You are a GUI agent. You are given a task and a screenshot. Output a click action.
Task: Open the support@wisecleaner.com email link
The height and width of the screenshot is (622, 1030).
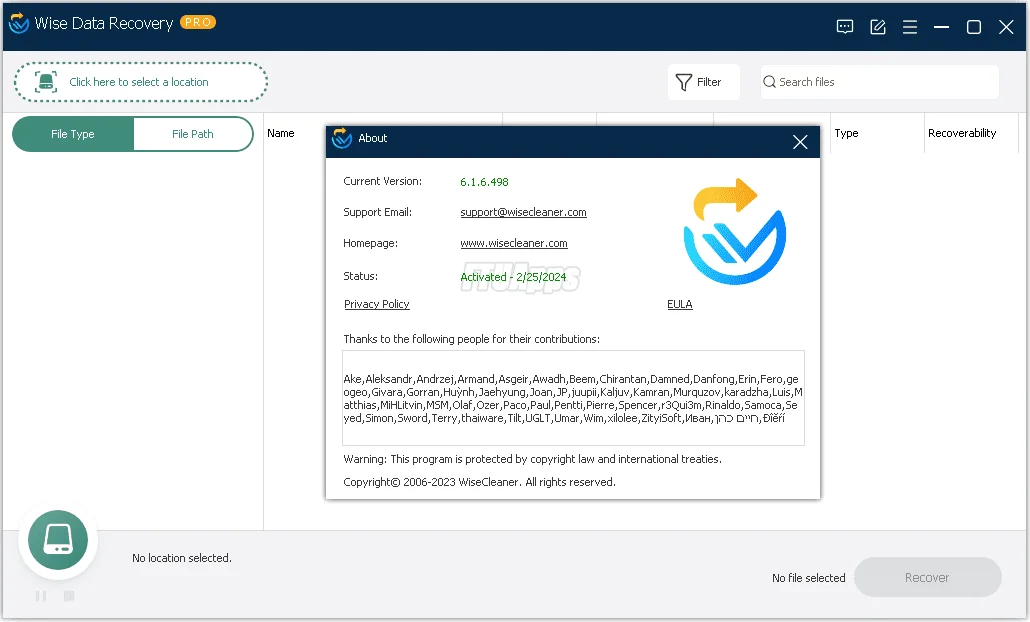pyautogui.click(x=523, y=212)
